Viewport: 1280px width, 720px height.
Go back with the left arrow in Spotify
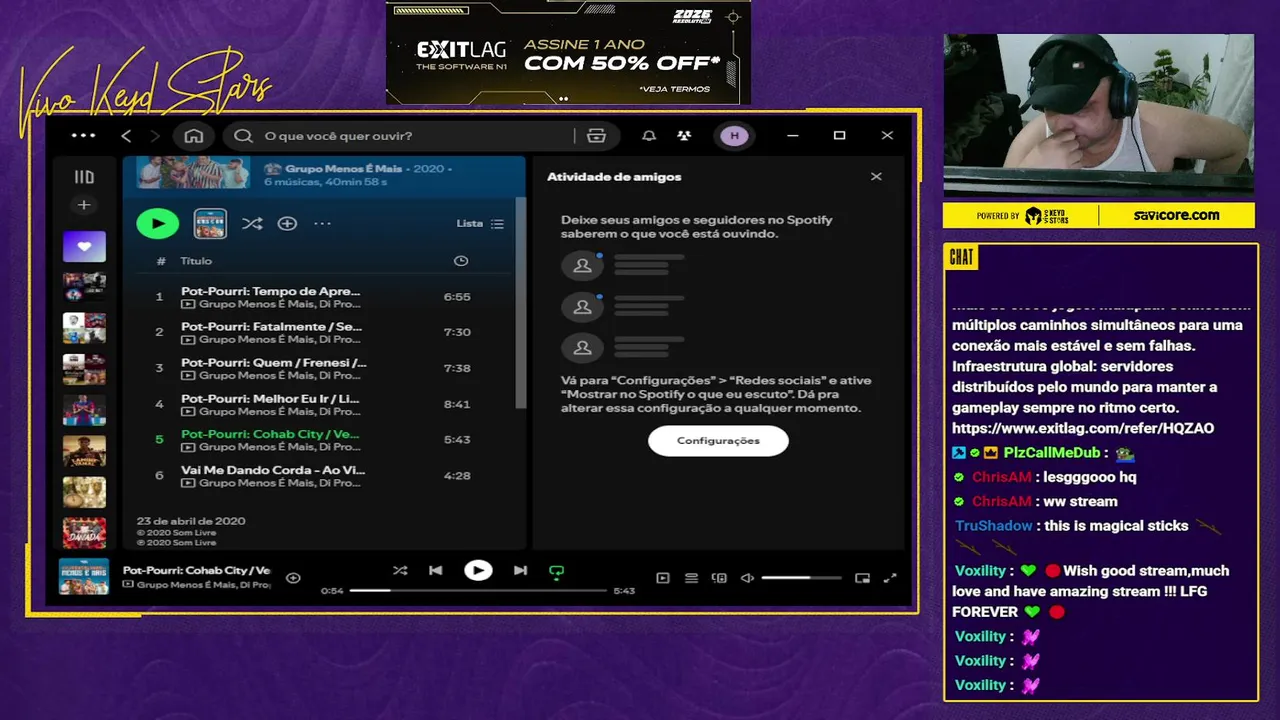click(126, 136)
